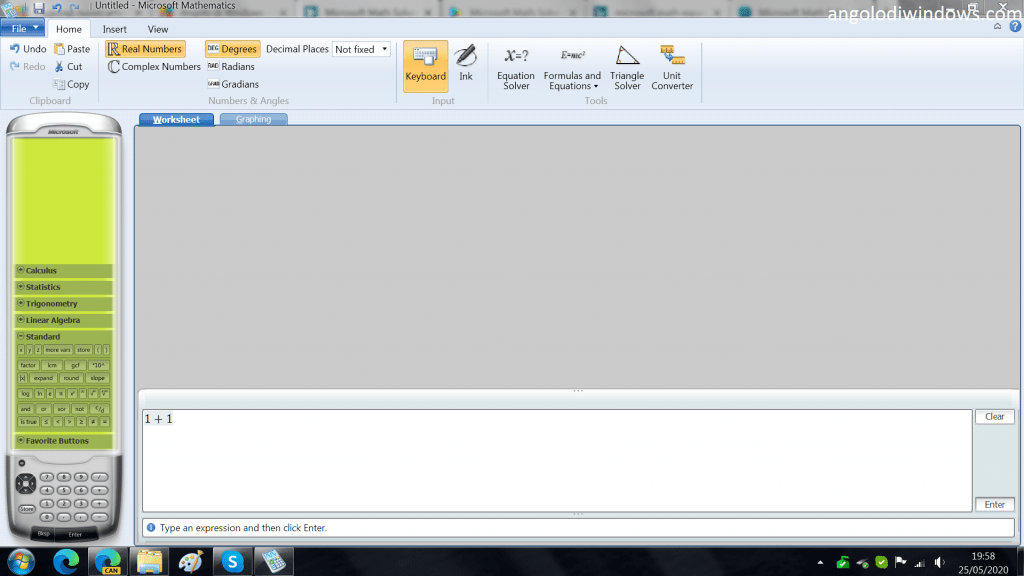Set angle unit to Gradians

[233, 85]
